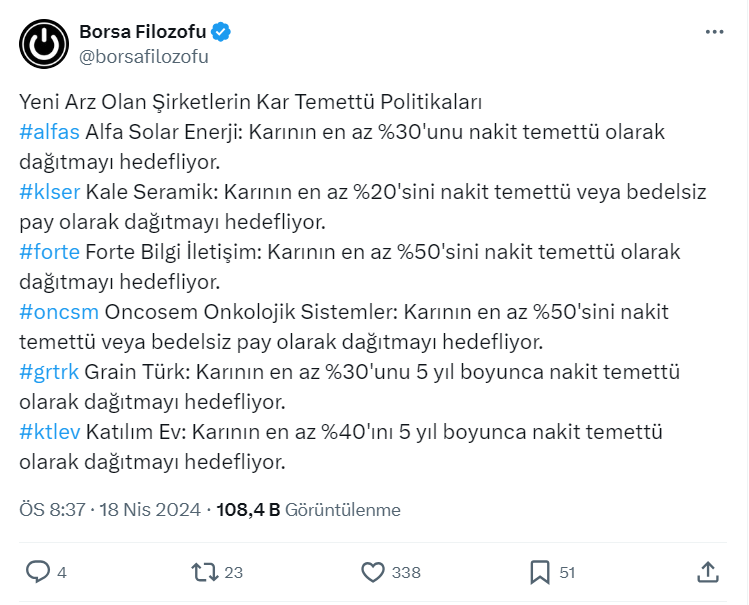
Task: Open the three-dot more options menu
Action: [714, 32]
